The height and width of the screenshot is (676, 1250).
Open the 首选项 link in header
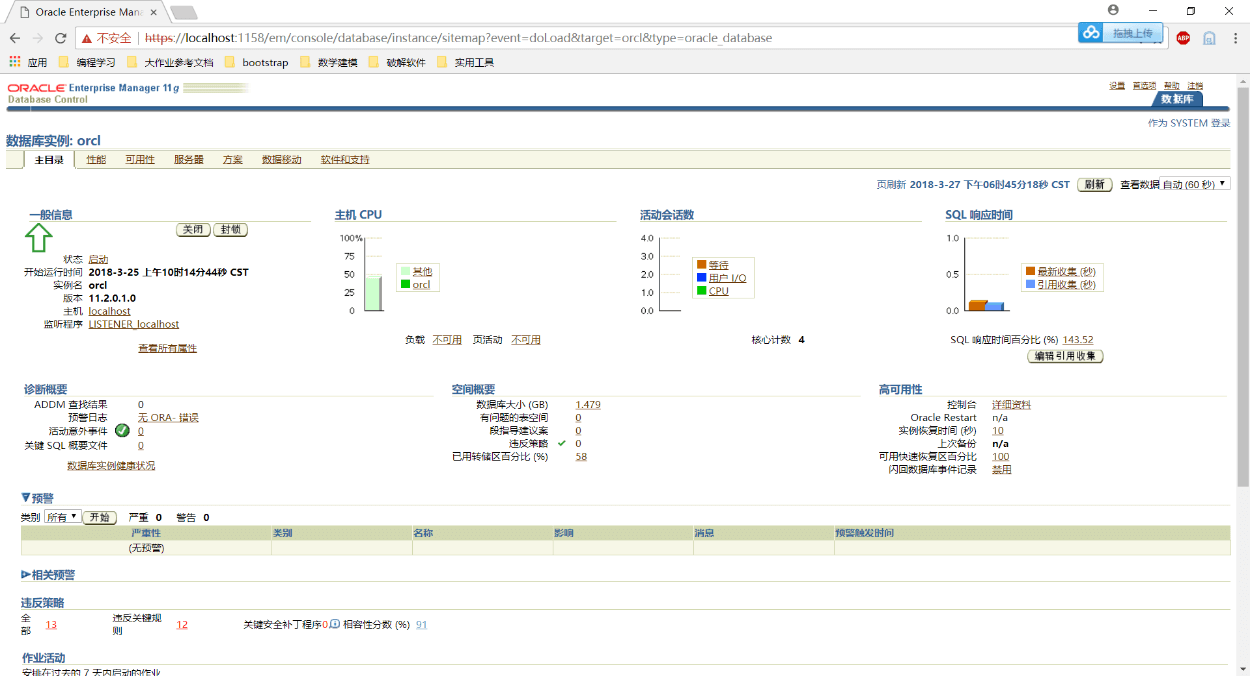click(1144, 86)
